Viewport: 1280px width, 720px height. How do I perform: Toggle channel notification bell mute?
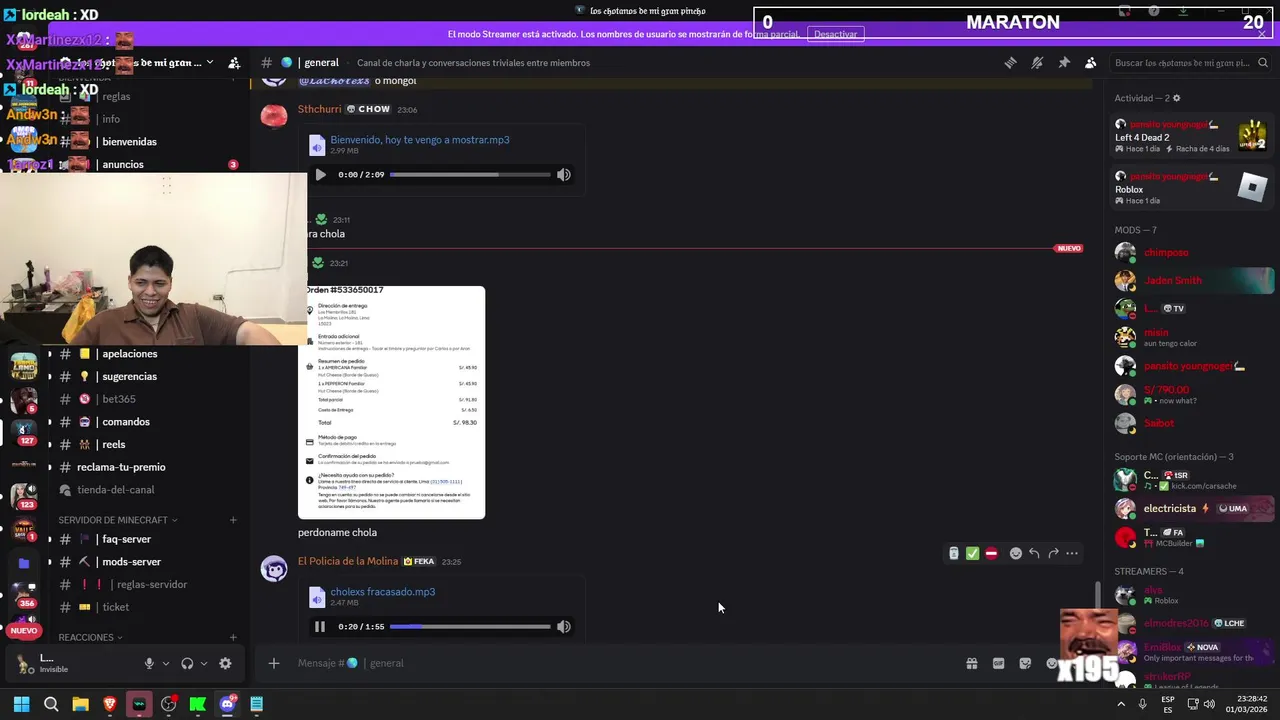point(1037,63)
